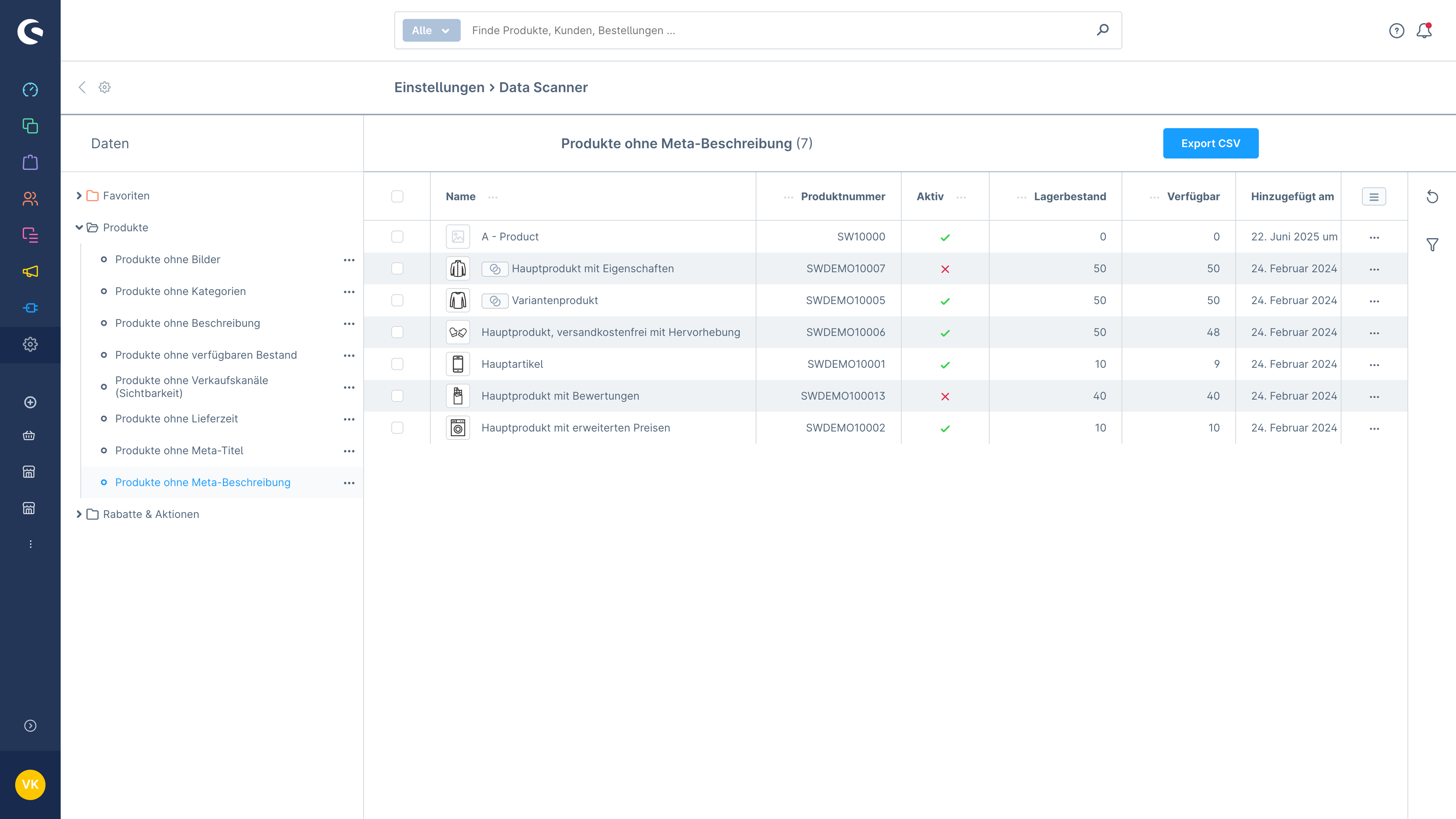Open the VK user avatar menu

pos(30,784)
